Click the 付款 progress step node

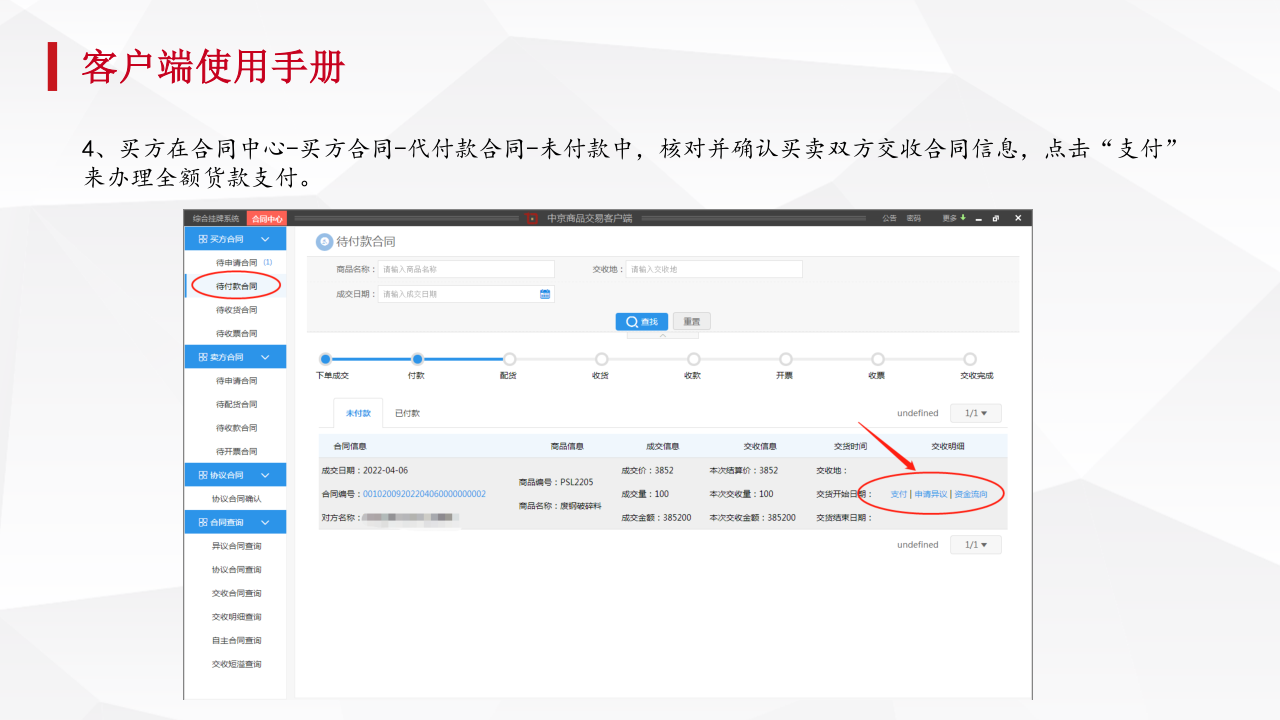417,359
